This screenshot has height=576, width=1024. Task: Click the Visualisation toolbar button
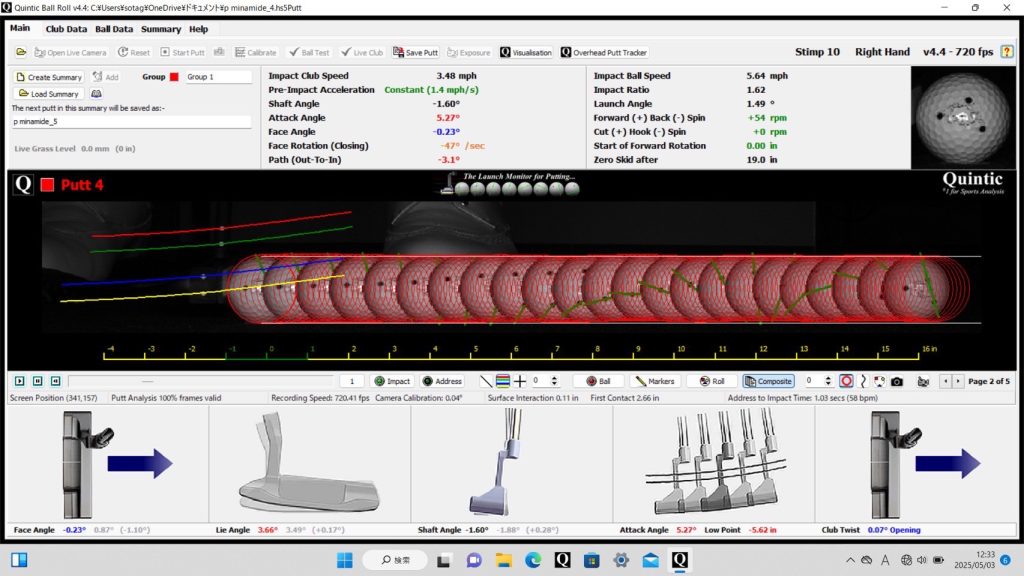coord(526,52)
